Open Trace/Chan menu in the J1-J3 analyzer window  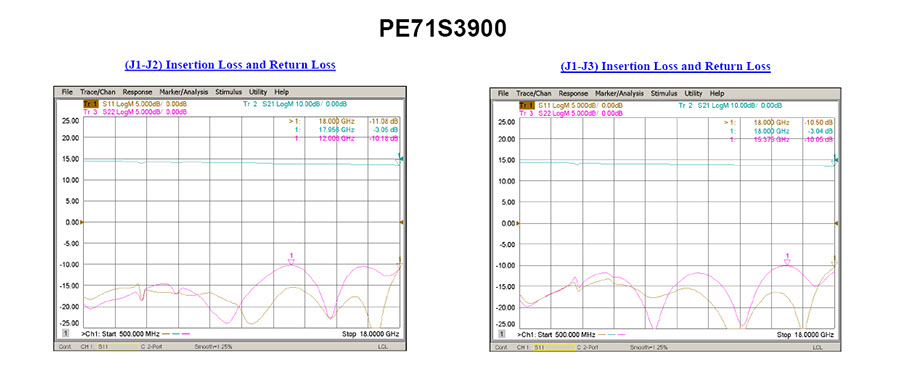(534, 93)
